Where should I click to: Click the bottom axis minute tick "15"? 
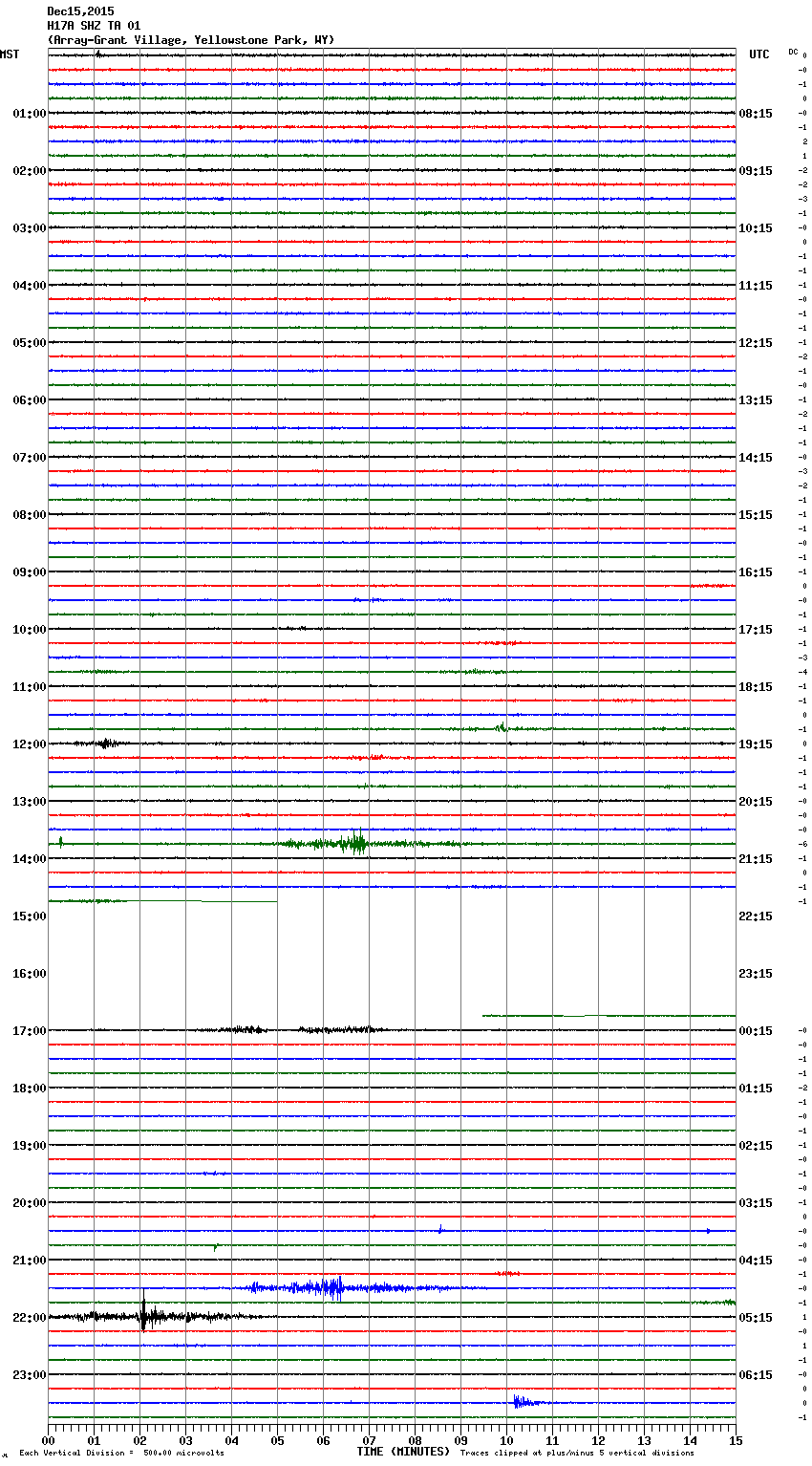tap(736, 1440)
